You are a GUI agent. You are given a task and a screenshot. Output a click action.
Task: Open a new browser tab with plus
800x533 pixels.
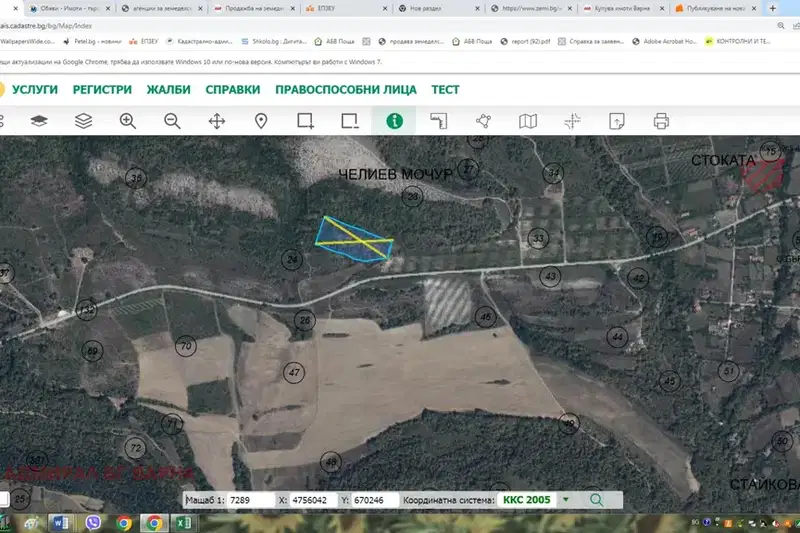click(772, 8)
